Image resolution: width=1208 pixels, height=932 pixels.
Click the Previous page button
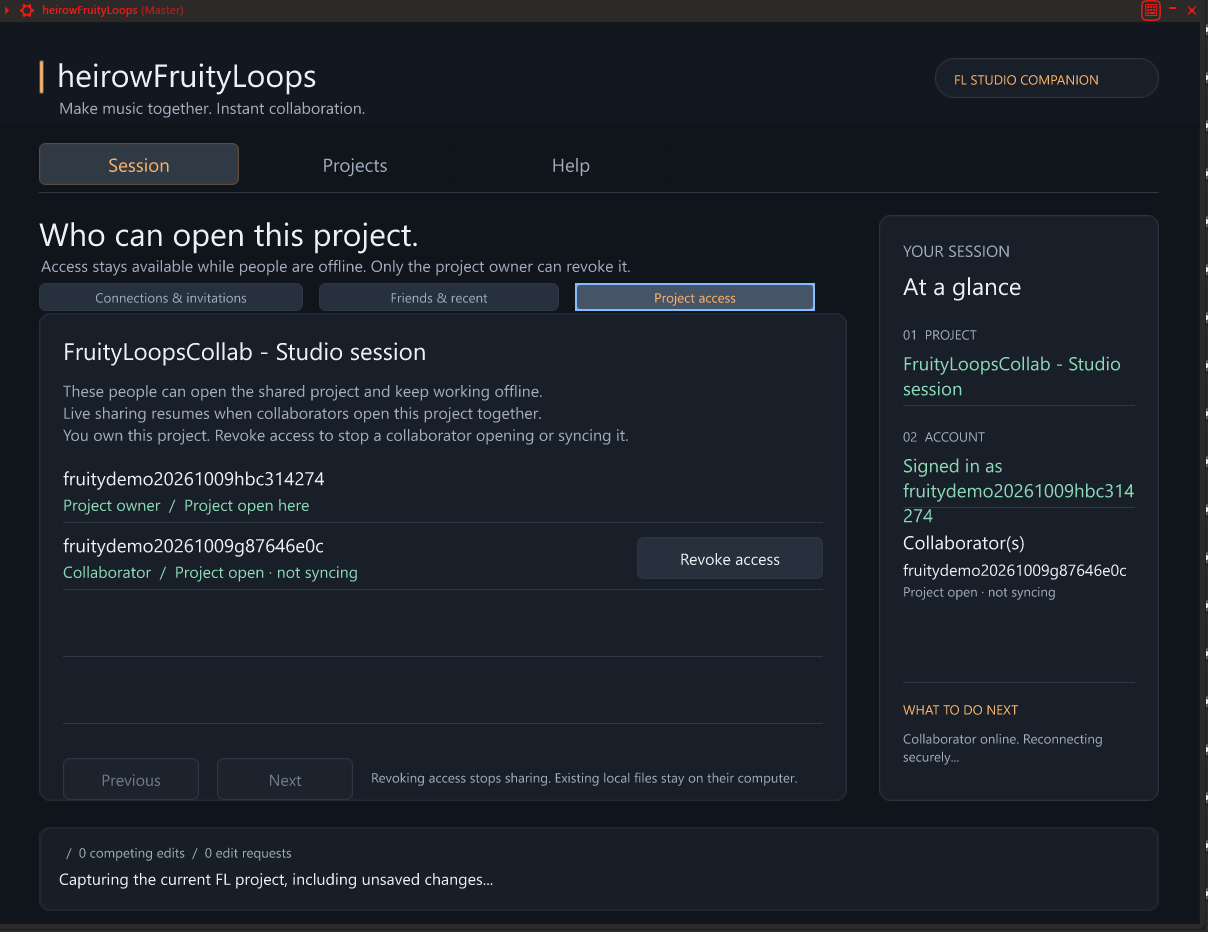(131, 780)
